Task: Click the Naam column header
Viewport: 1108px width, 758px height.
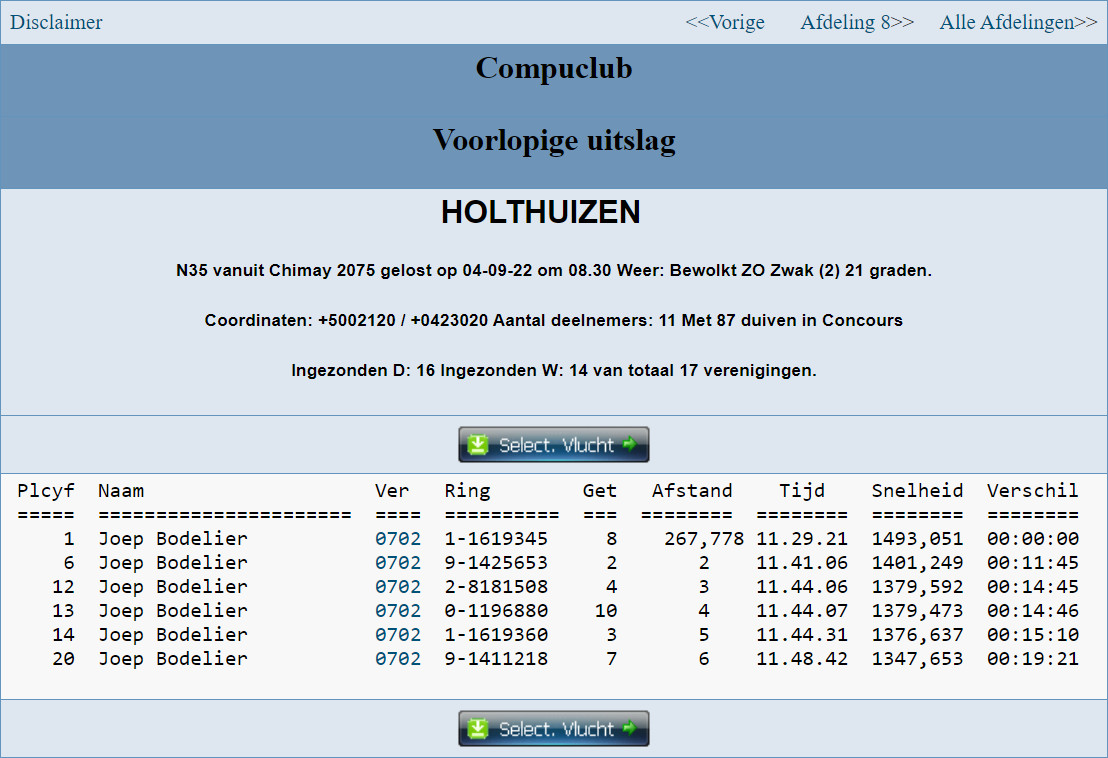Action: [121, 491]
